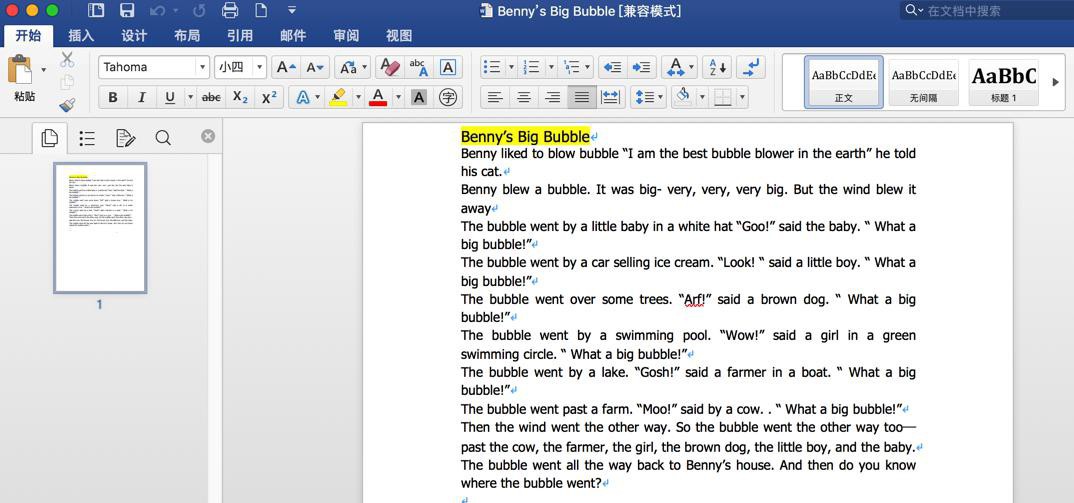Open the highlight color dropdown arrow
Image resolution: width=1074 pixels, height=503 pixels.
pyautogui.click(x=358, y=97)
